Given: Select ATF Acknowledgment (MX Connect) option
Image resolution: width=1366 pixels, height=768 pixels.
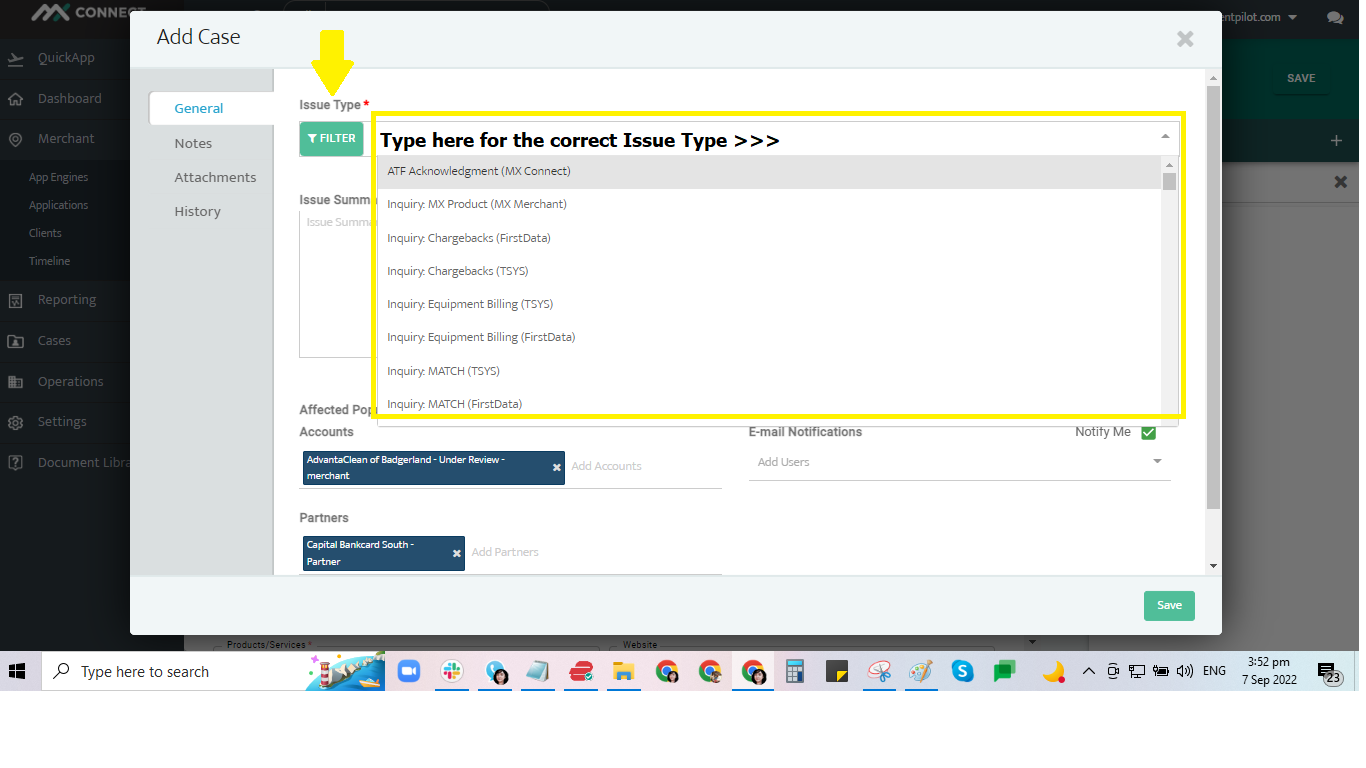Looking at the screenshot, I should [x=479, y=171].
